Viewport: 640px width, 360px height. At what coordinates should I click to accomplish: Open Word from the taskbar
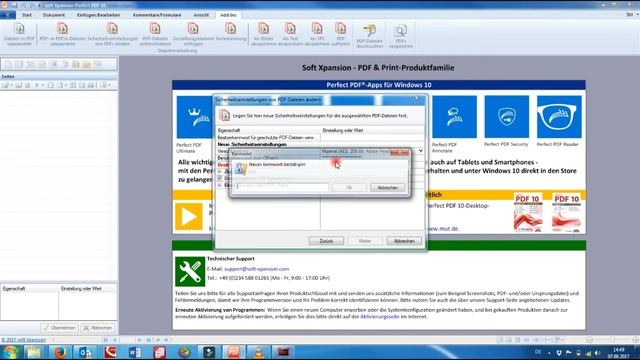(x=135, y=352)
